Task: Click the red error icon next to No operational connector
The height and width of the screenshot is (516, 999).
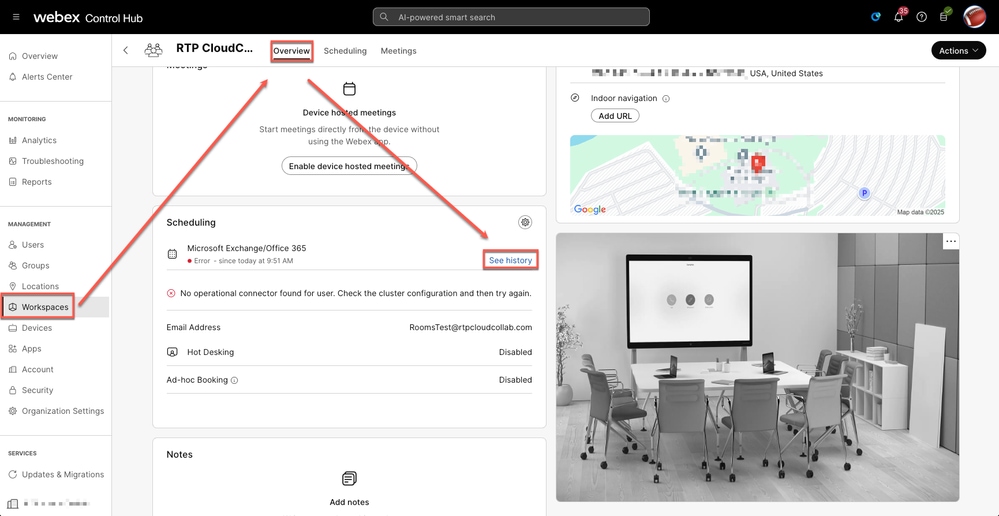Action: click(171, 293)
